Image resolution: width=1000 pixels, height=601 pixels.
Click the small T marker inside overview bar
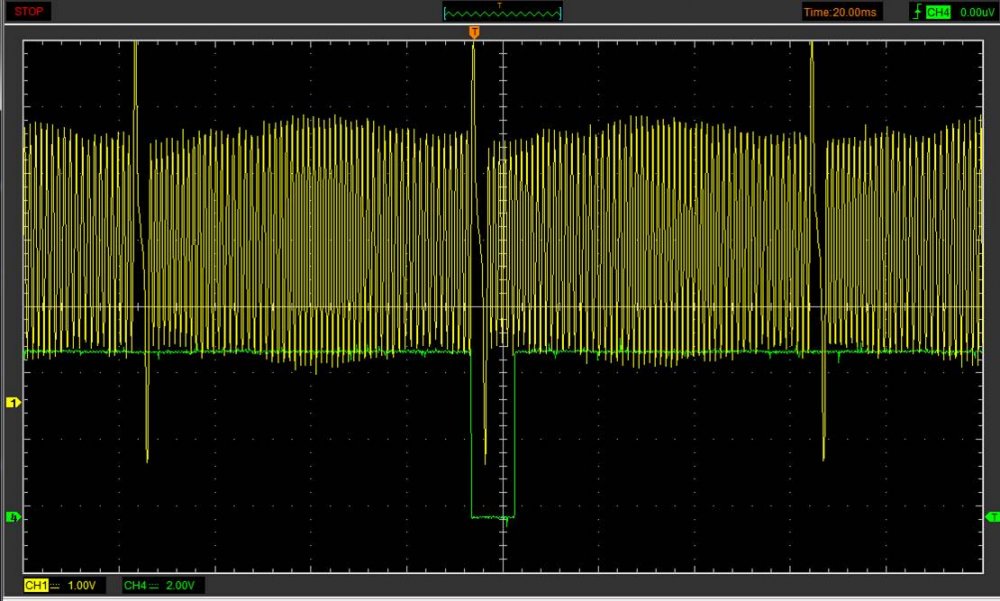(500, 5)
